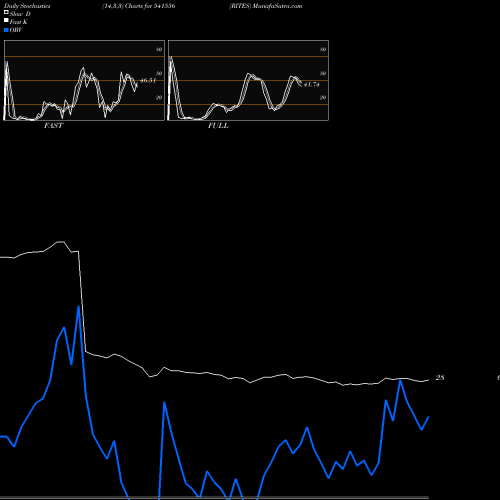Click the 41.74 value on FULL chart

coord(311,85)
